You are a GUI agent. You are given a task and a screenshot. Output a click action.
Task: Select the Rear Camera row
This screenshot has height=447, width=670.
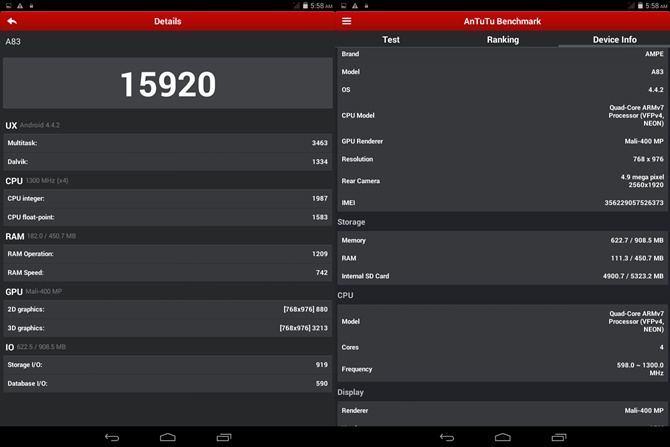[502, 181]
